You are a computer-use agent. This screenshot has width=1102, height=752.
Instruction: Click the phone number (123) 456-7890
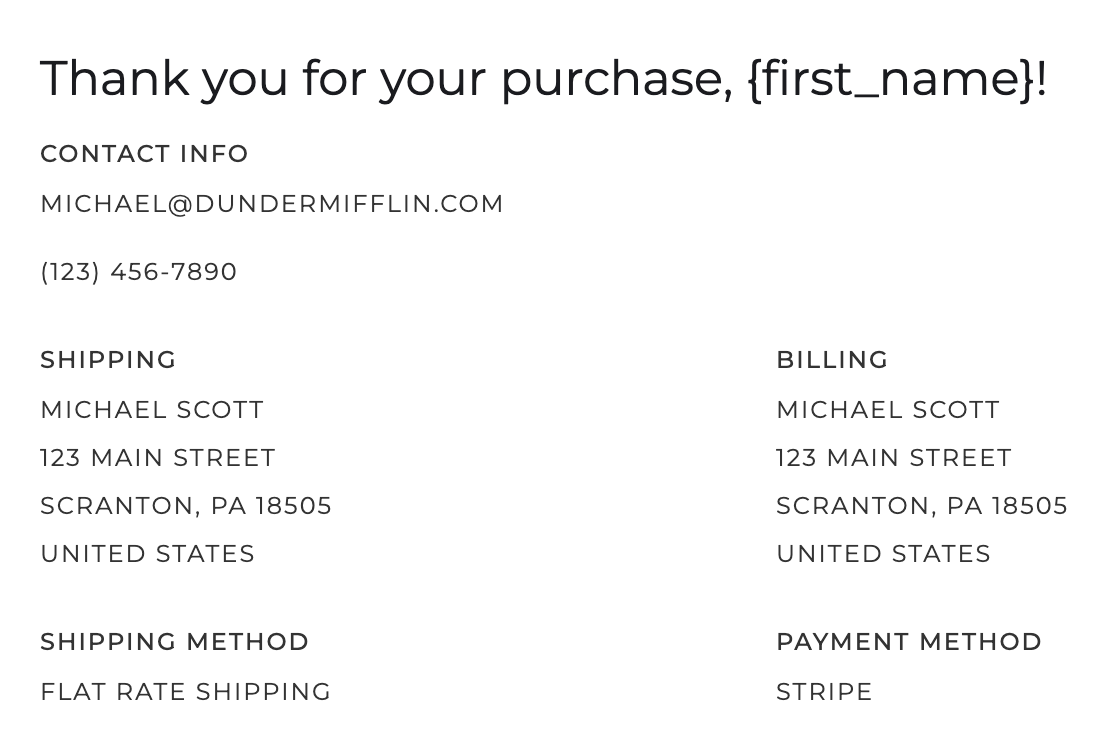tap(138, 272)
